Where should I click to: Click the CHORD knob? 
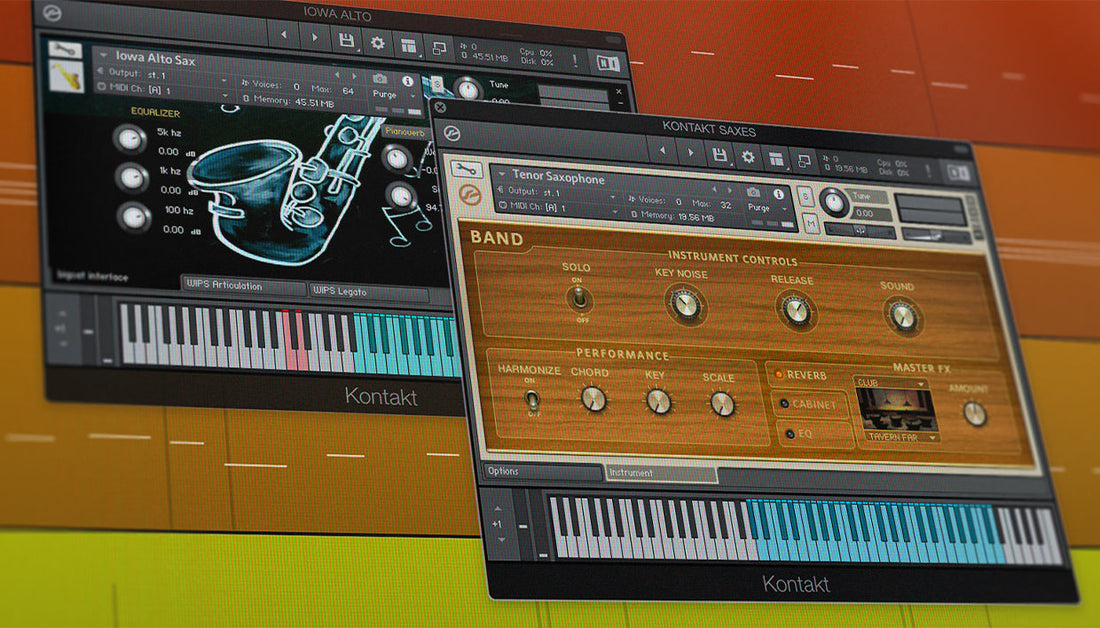click(593, 399)
